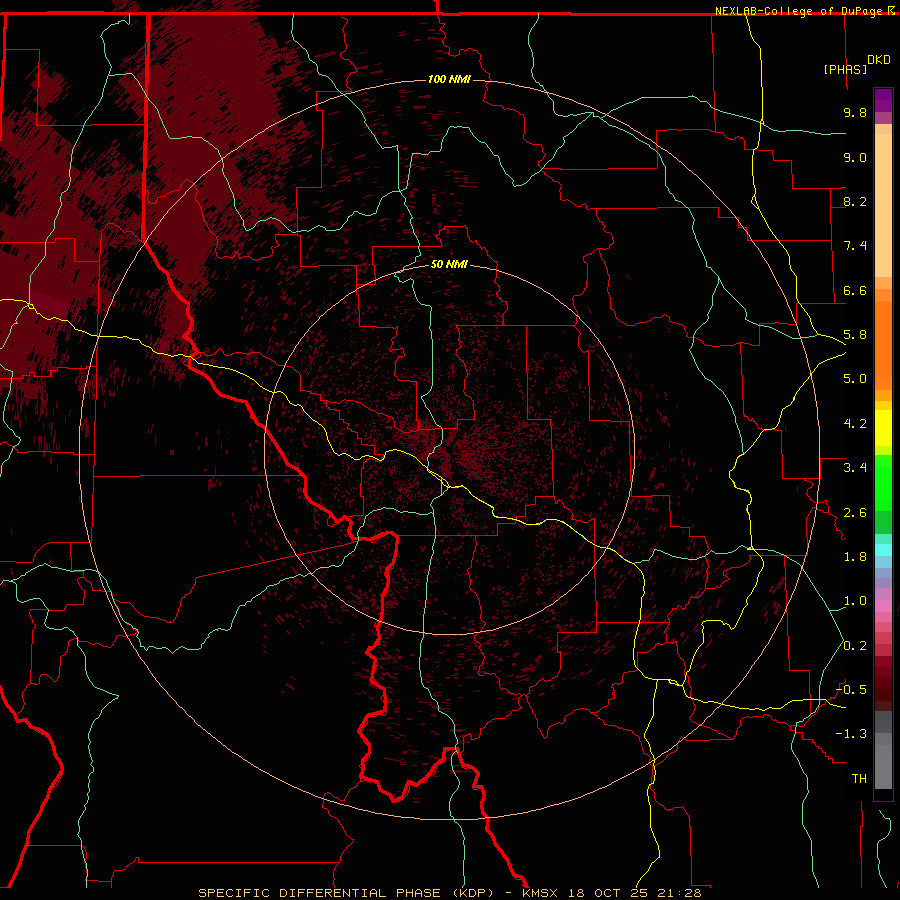900x900 pixels.
Task: Click the 50 NMI range ring label
Action: click(x=449, y=264)
